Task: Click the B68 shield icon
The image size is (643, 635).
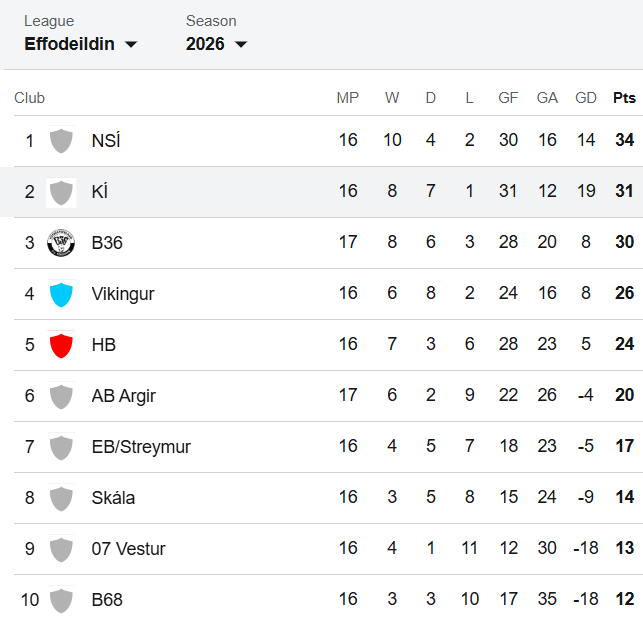Action: click(x=61, y=600)
